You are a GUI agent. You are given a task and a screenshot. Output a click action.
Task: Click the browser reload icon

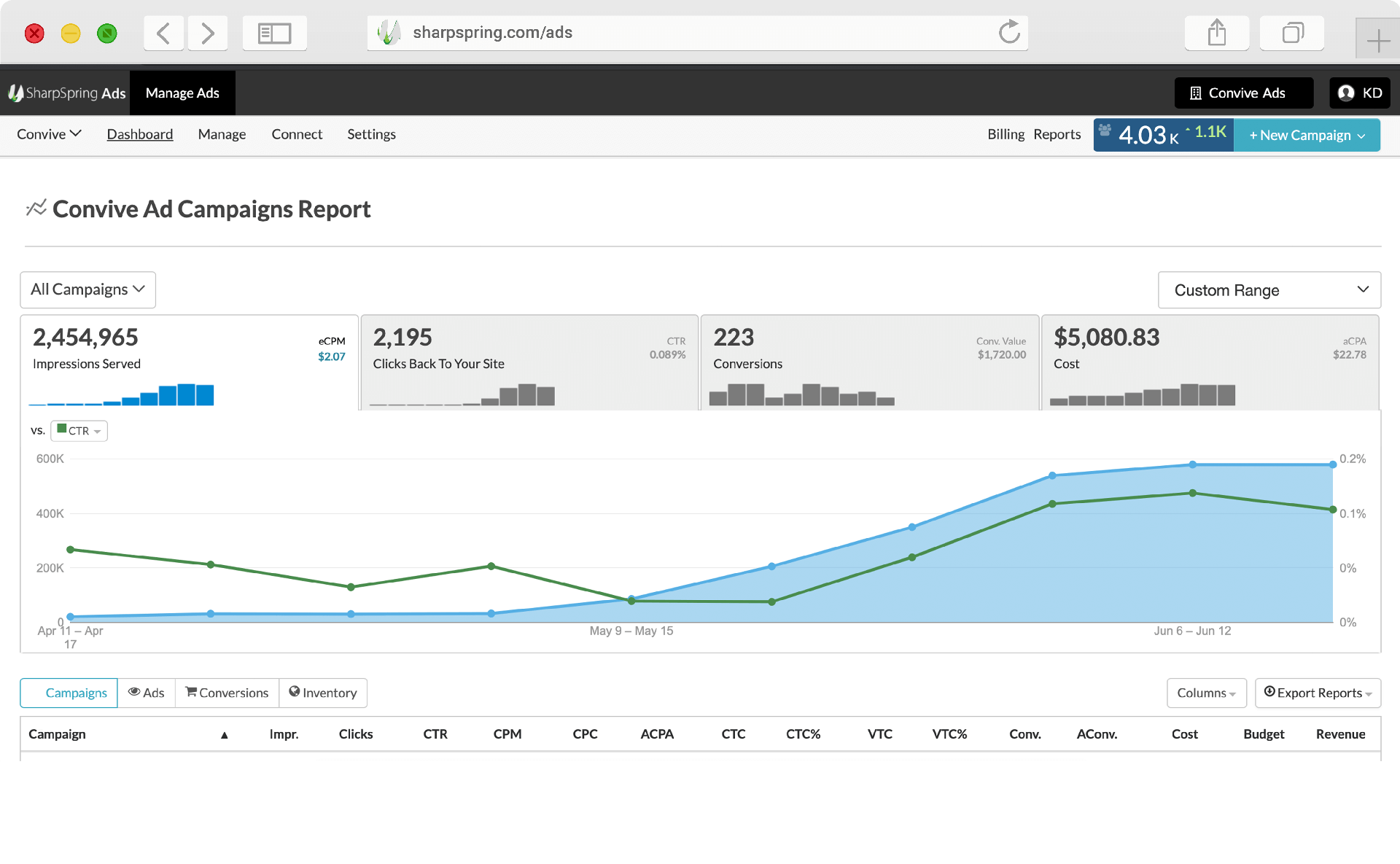pos(1009,33)
